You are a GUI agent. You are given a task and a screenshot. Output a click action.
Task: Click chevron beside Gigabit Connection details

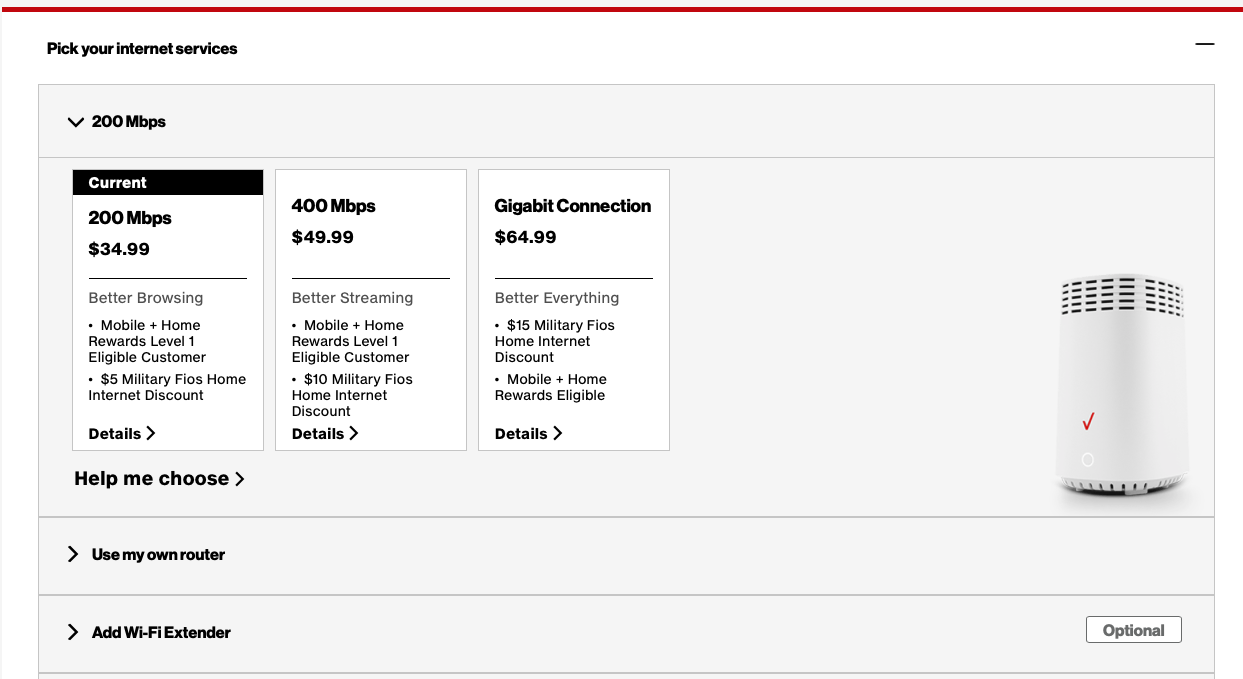[x=558, y=433]
